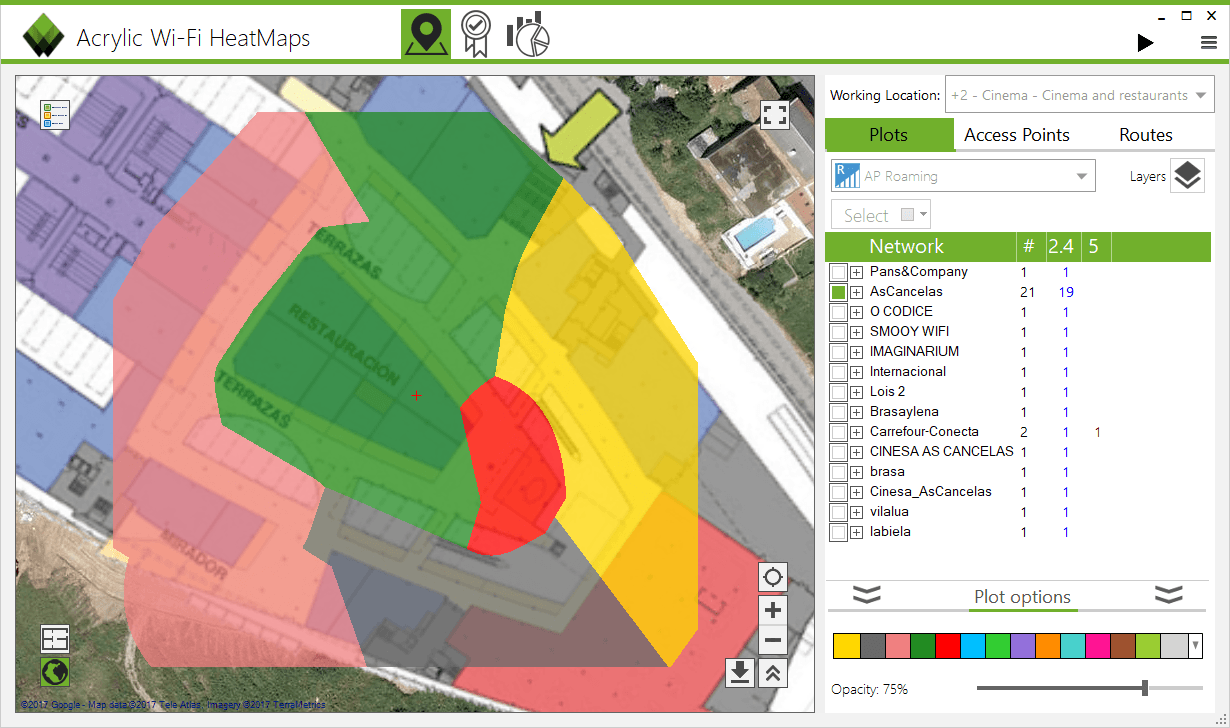Click the AsCancelas 2.4 count 19
The width and height of the screenshot is (1230, 728).
(1066, 292)
